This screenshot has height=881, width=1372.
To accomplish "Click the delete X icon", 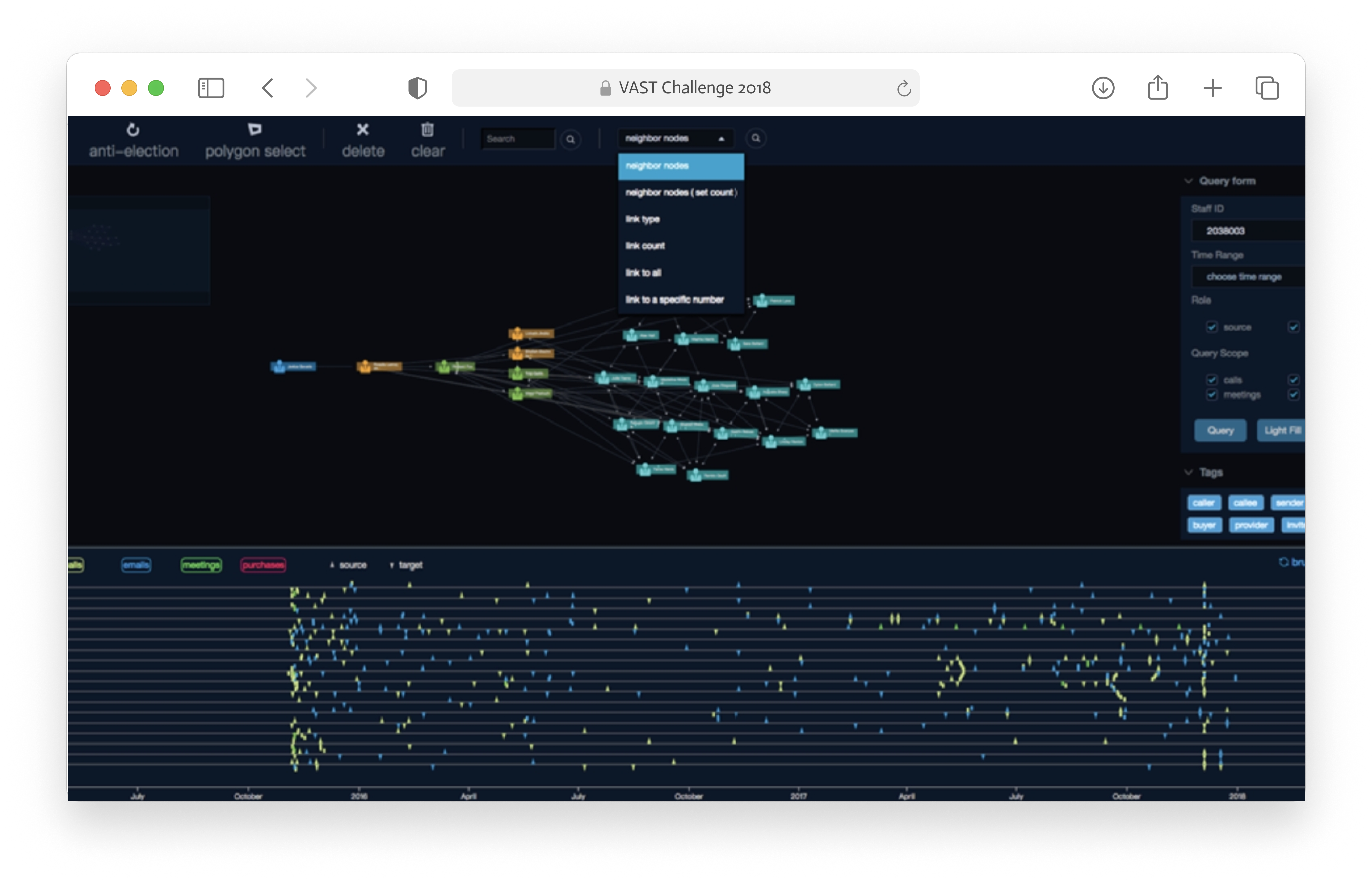I will pyautogui.click(x=363, y=130).
